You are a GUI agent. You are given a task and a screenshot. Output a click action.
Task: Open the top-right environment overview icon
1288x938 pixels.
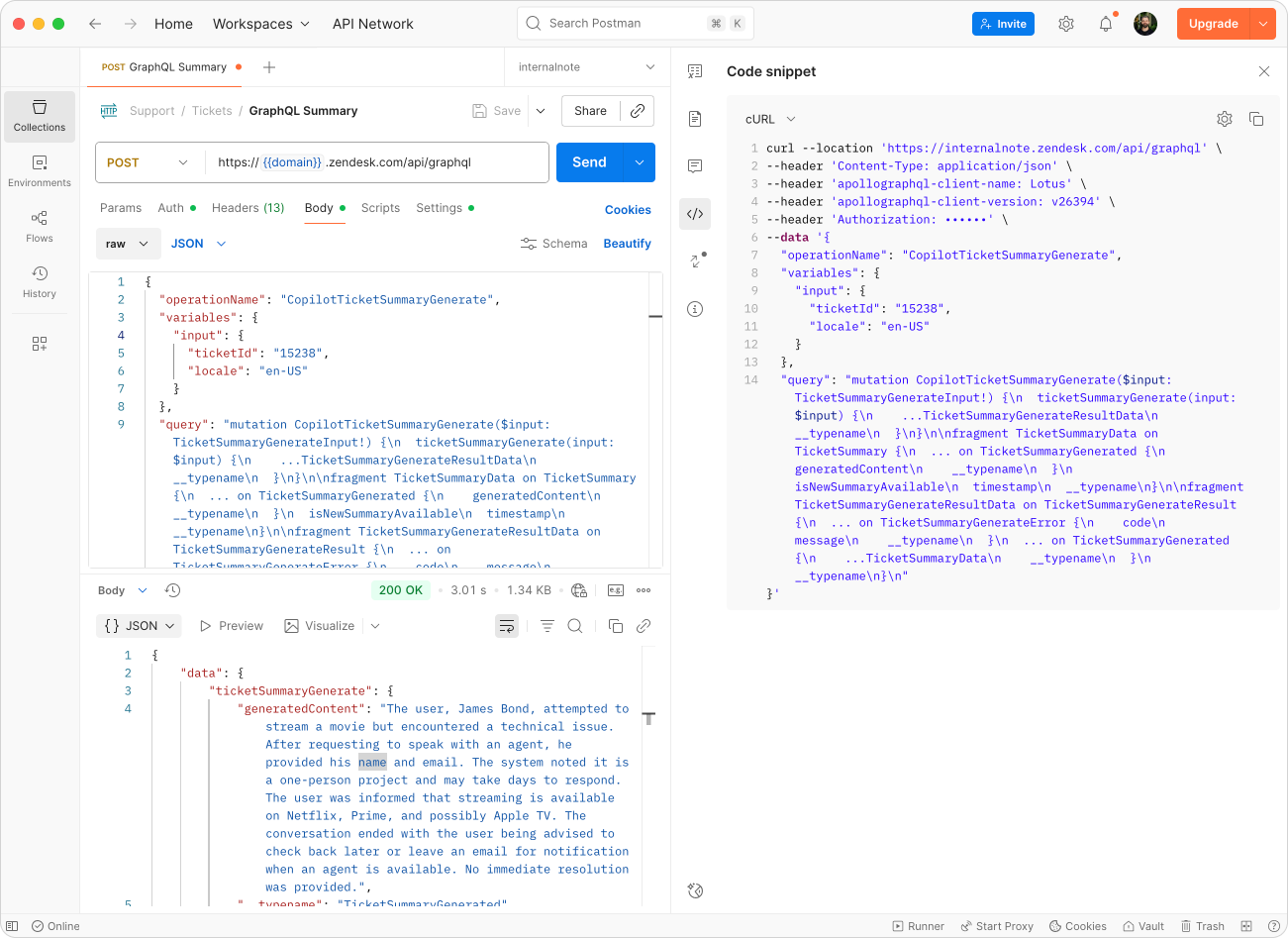click(695, 71)
